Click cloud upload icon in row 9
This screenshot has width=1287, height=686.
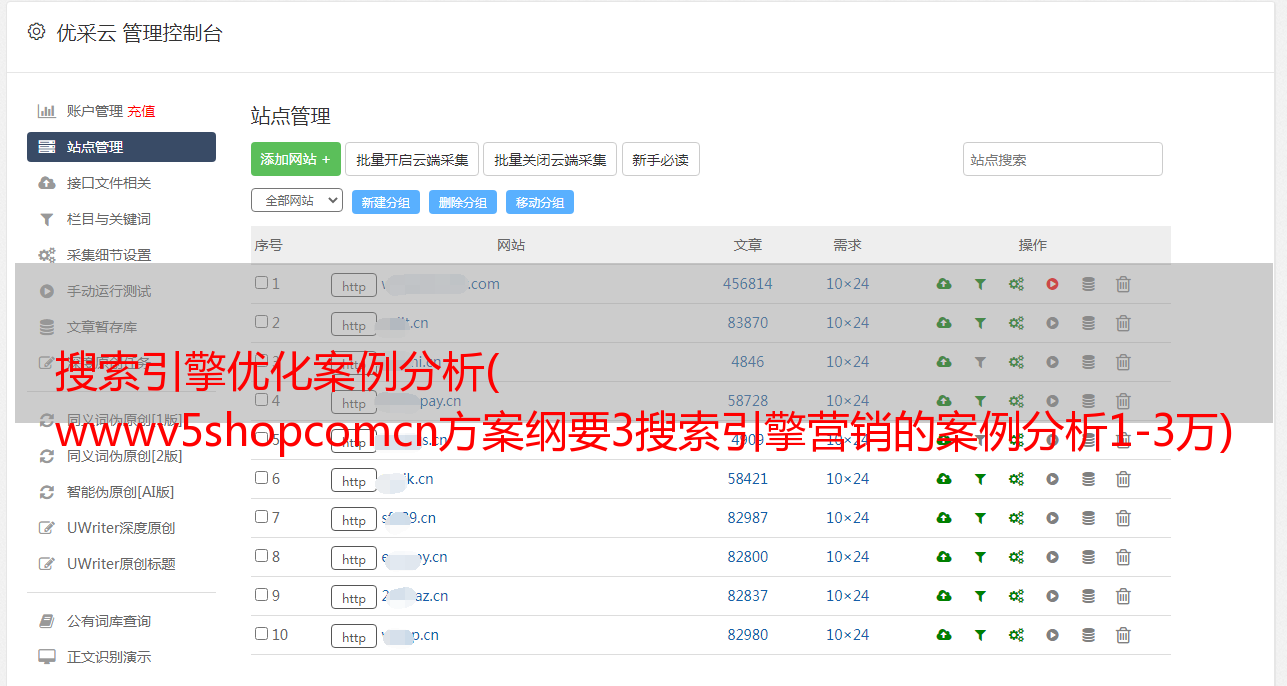(944, 596)
